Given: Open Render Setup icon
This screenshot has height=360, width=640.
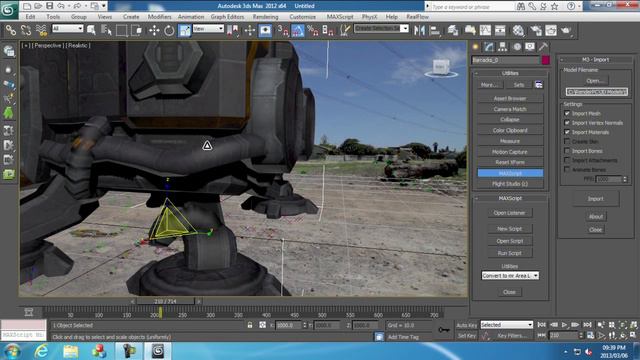Looking at the screenshot, I should point(536,30).
